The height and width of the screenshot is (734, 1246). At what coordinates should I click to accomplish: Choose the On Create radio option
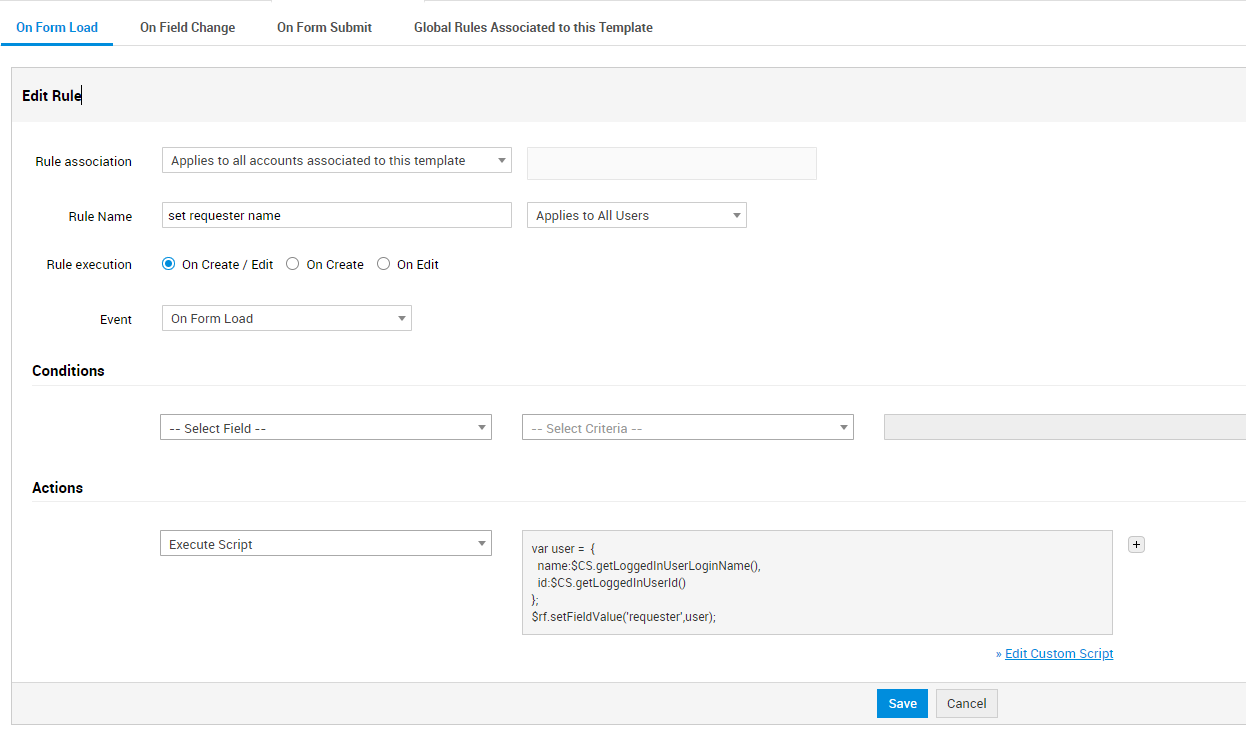pyautogui.click(x=293, y=265)
